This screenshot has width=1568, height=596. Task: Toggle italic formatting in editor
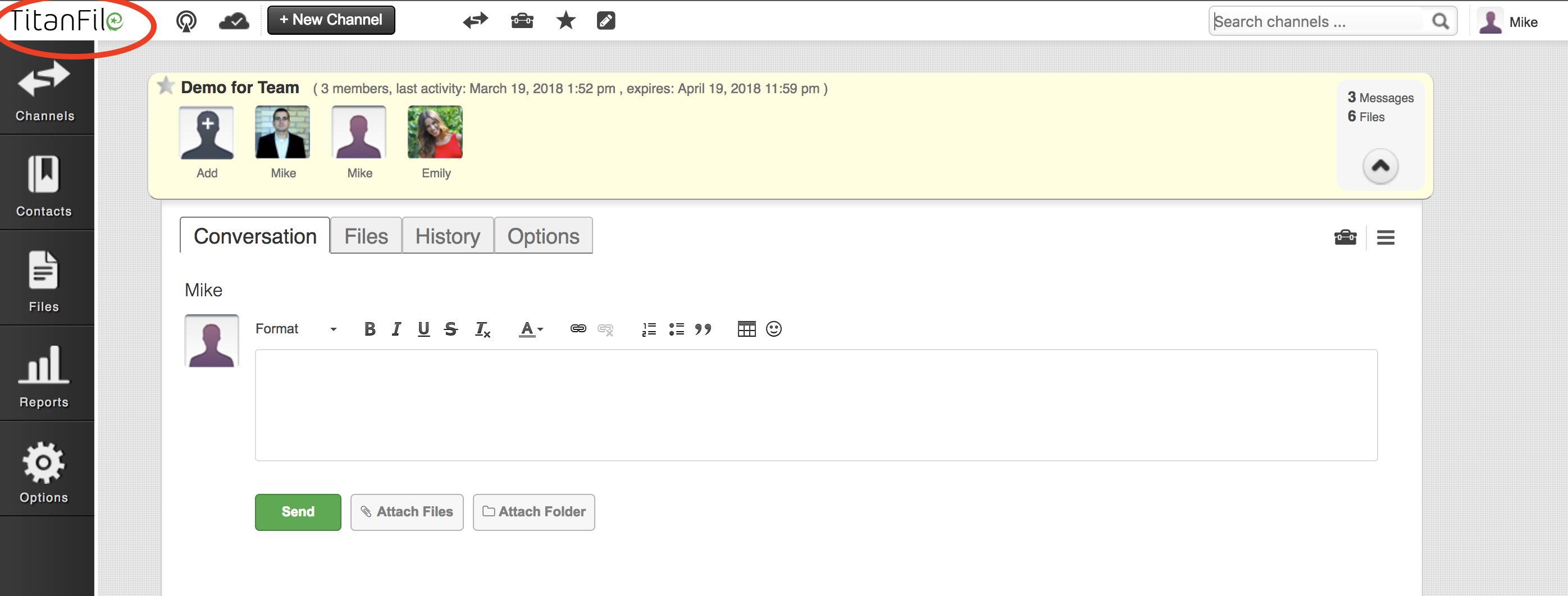click(x=396, y=329)
